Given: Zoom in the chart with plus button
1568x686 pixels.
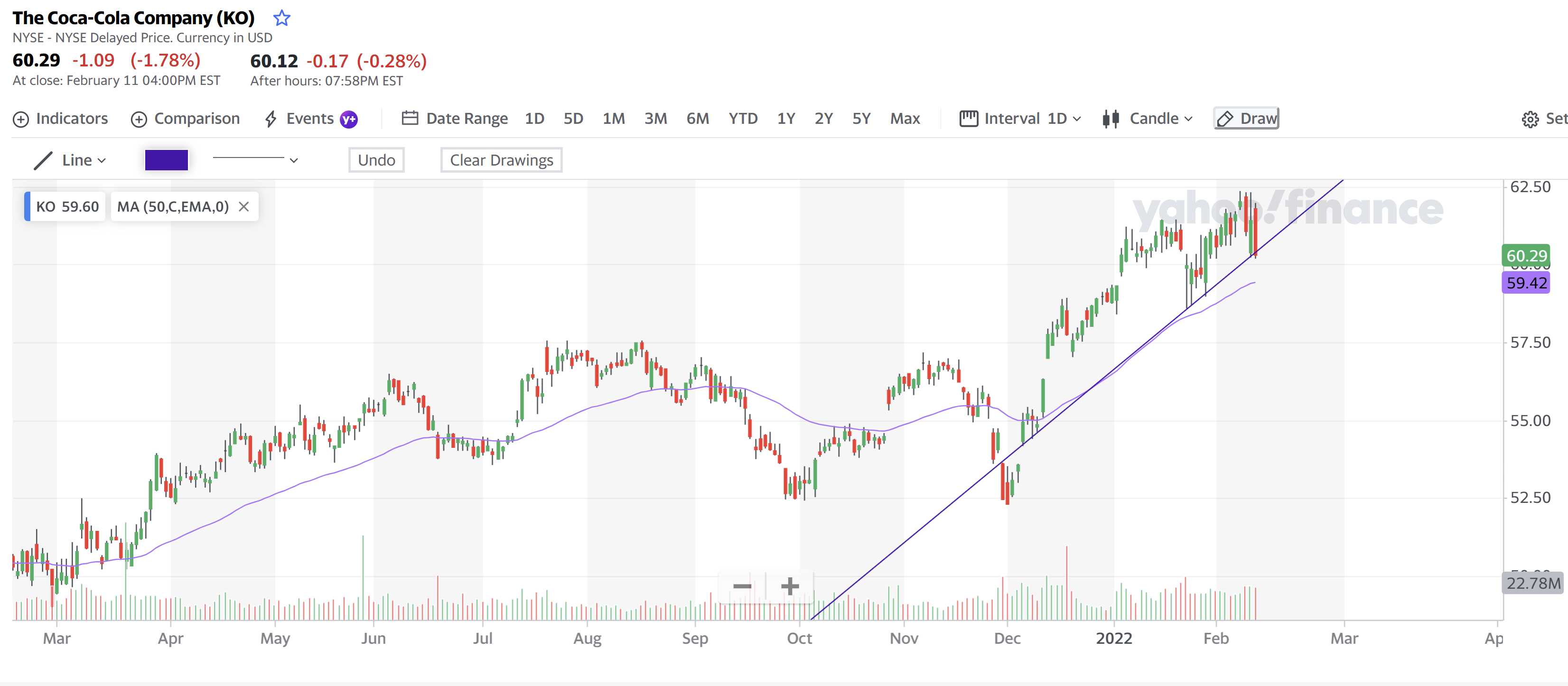Looking at the screenshot, I should 790,586.
